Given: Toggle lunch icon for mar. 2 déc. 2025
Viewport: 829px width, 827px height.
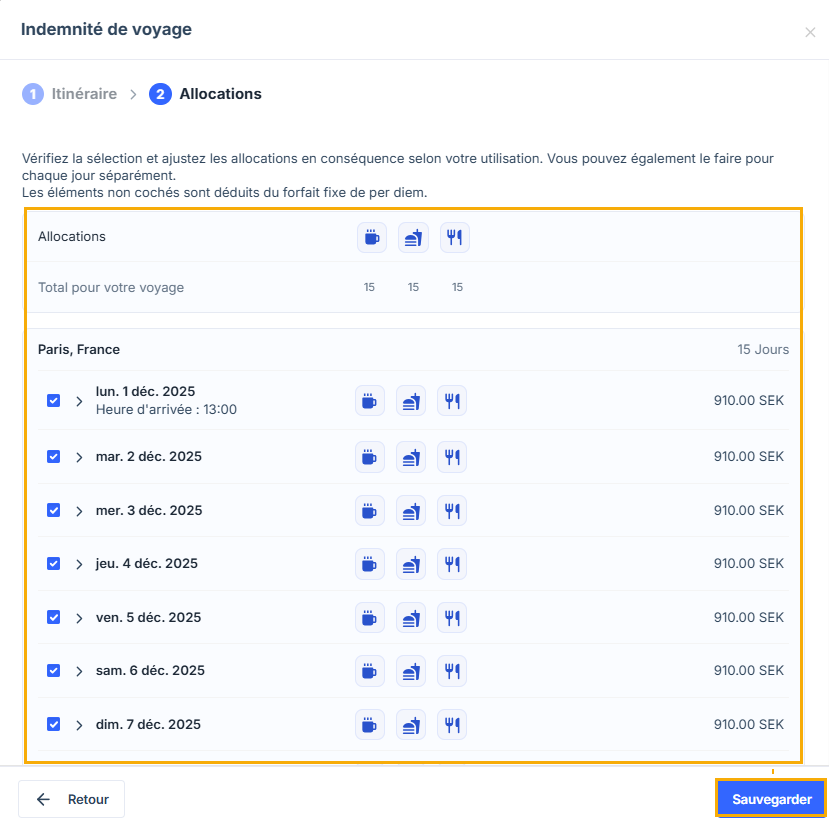Looking at the screenshot, I should tap(411, 457).
